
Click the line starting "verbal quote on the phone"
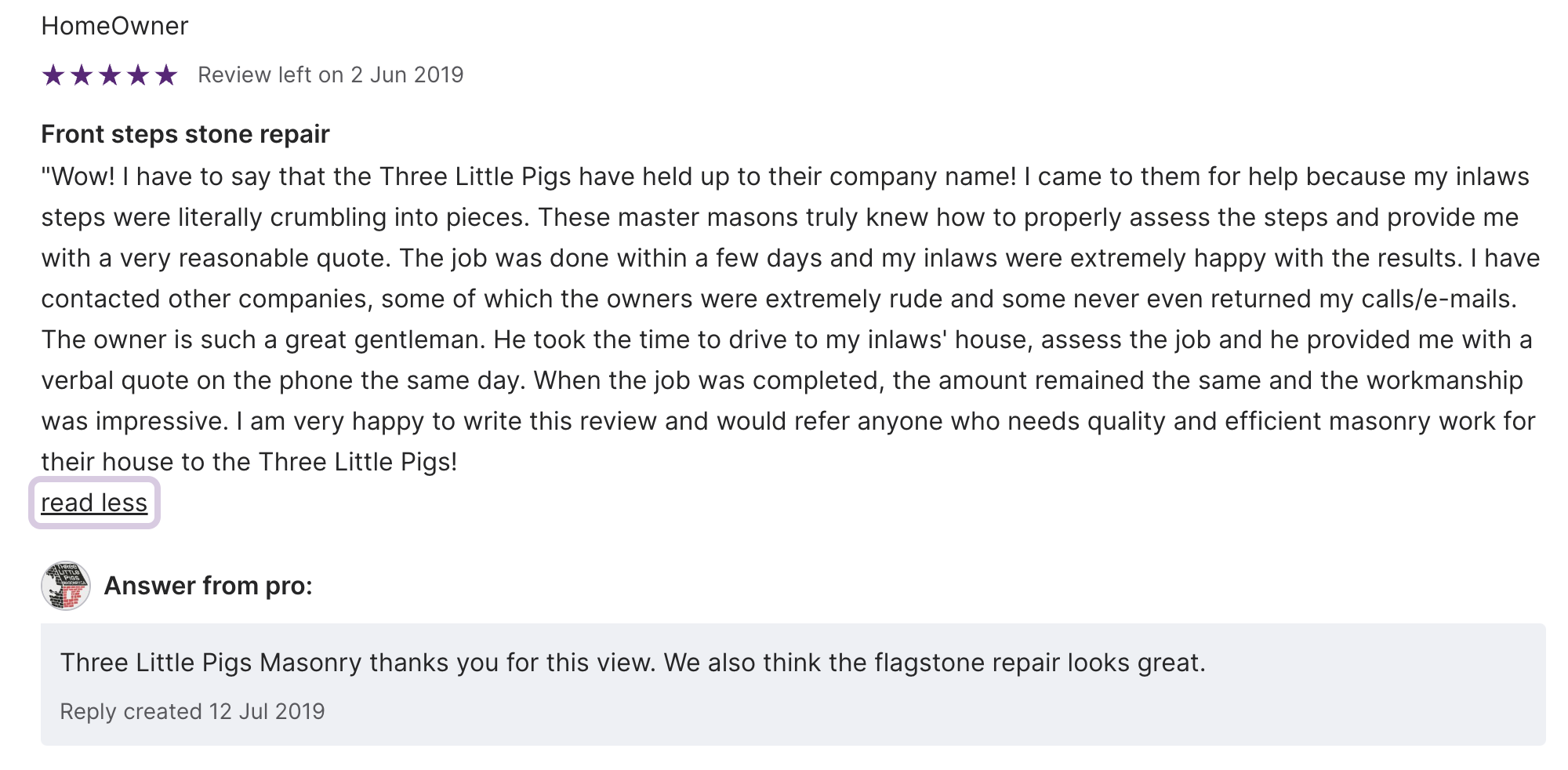click(782, 380)
